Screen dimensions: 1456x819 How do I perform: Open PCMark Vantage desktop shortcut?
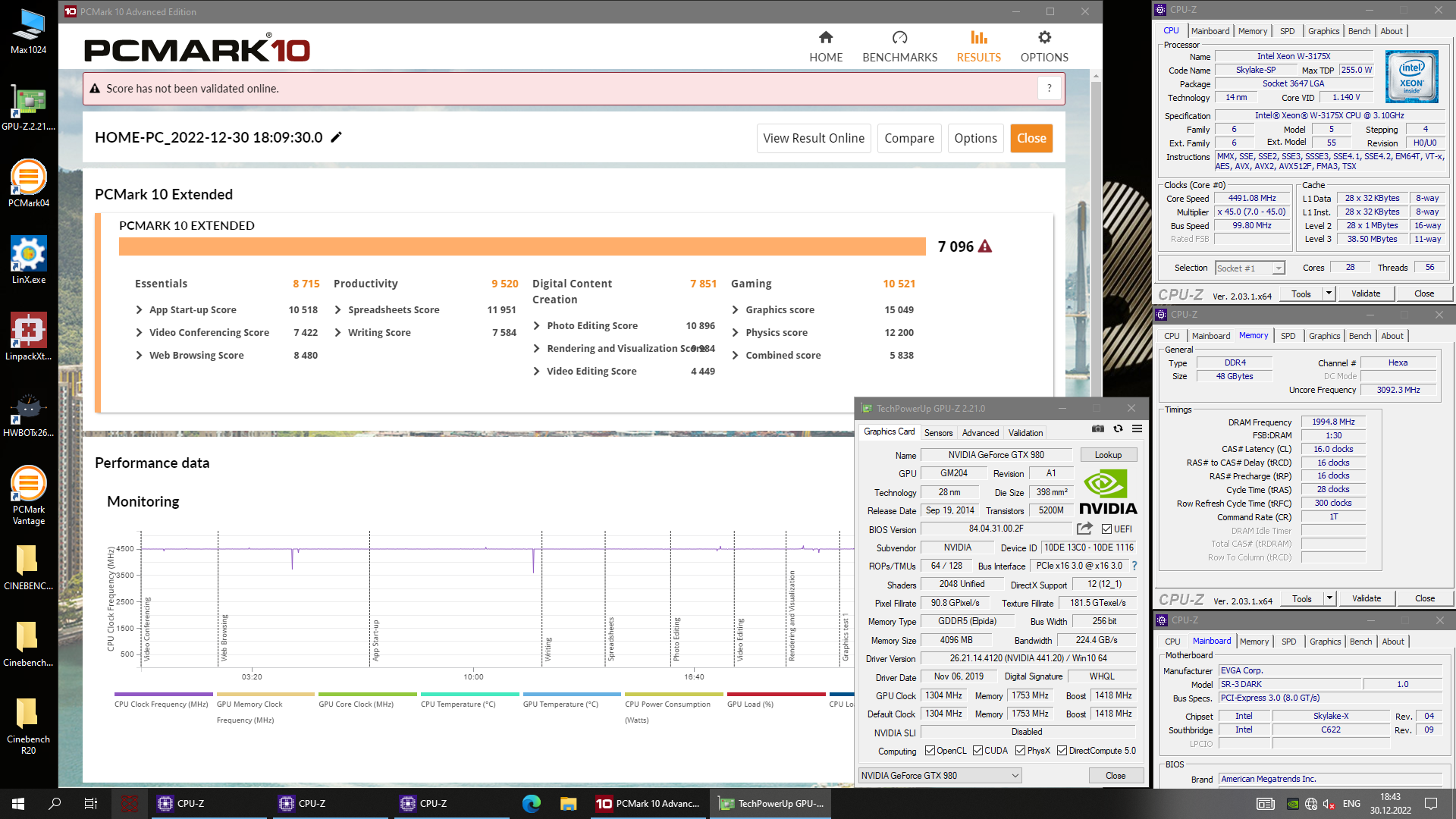point(28,495)
